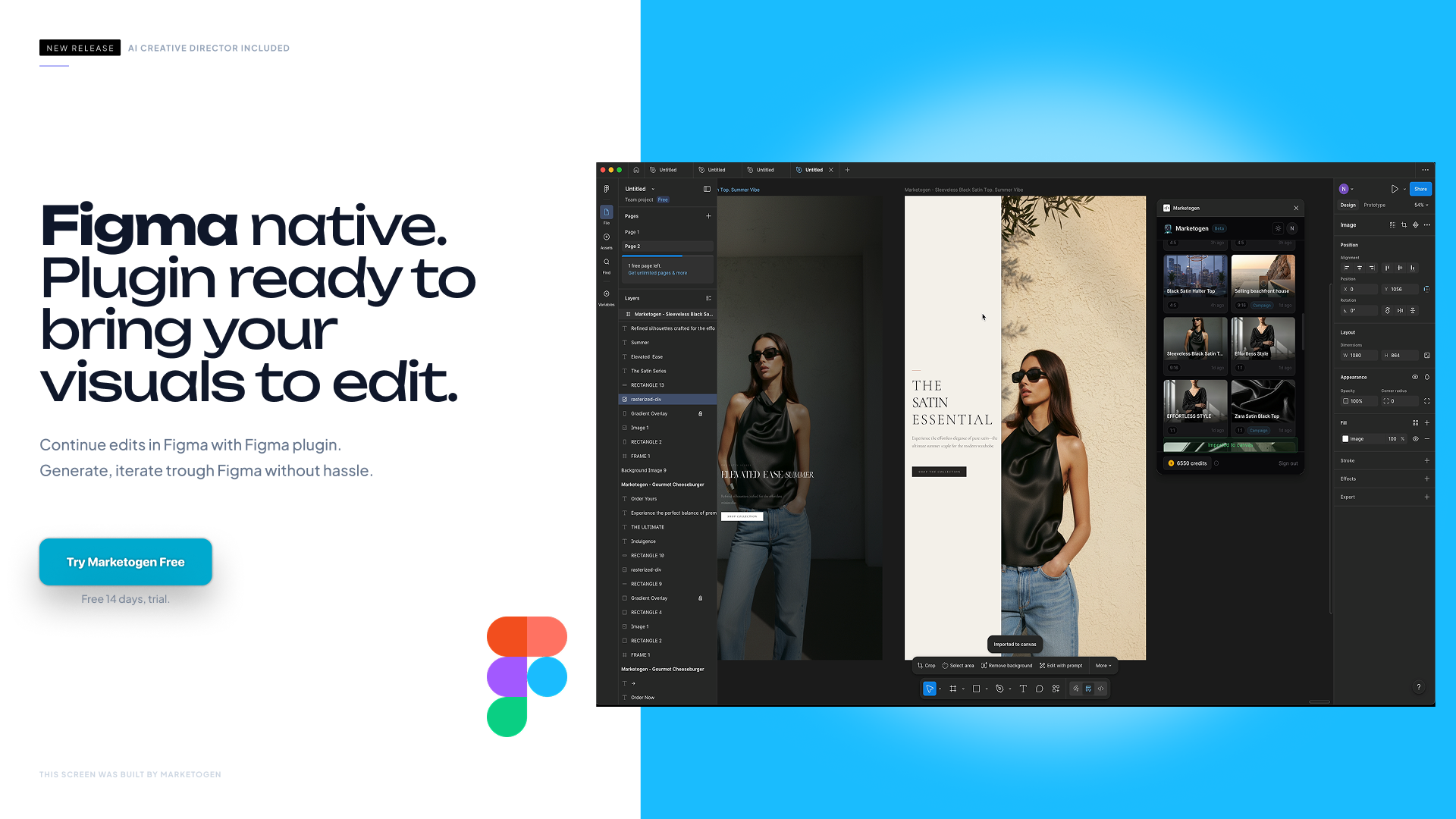Select Page 1 in Pages list
This screenshot has width=1456, height=819.
632,232
